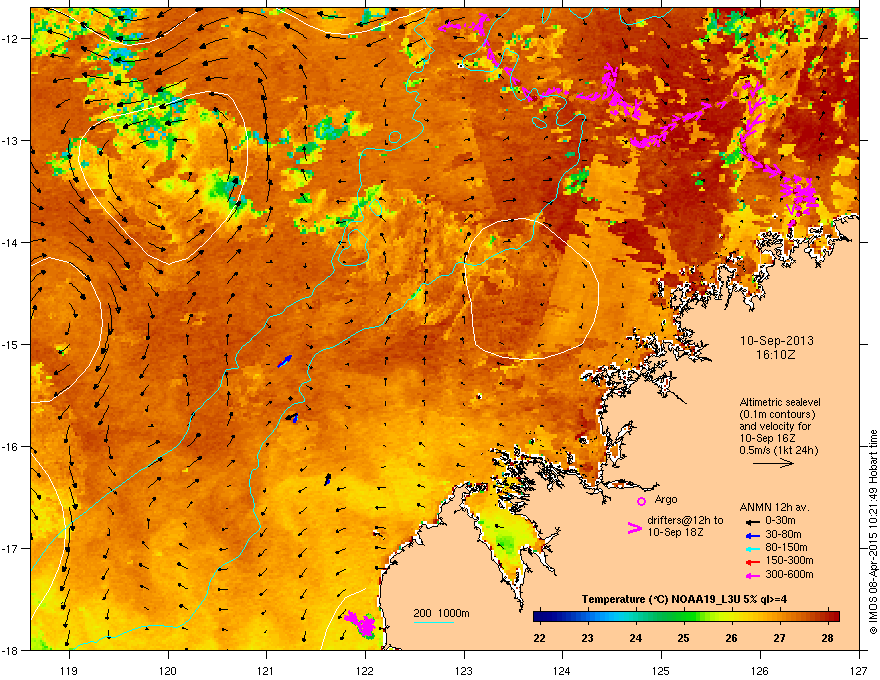Click the 'ANMN 12h av.' heading
The width and height of the screenshot is (880, 680).
click(x=774, y=507)
